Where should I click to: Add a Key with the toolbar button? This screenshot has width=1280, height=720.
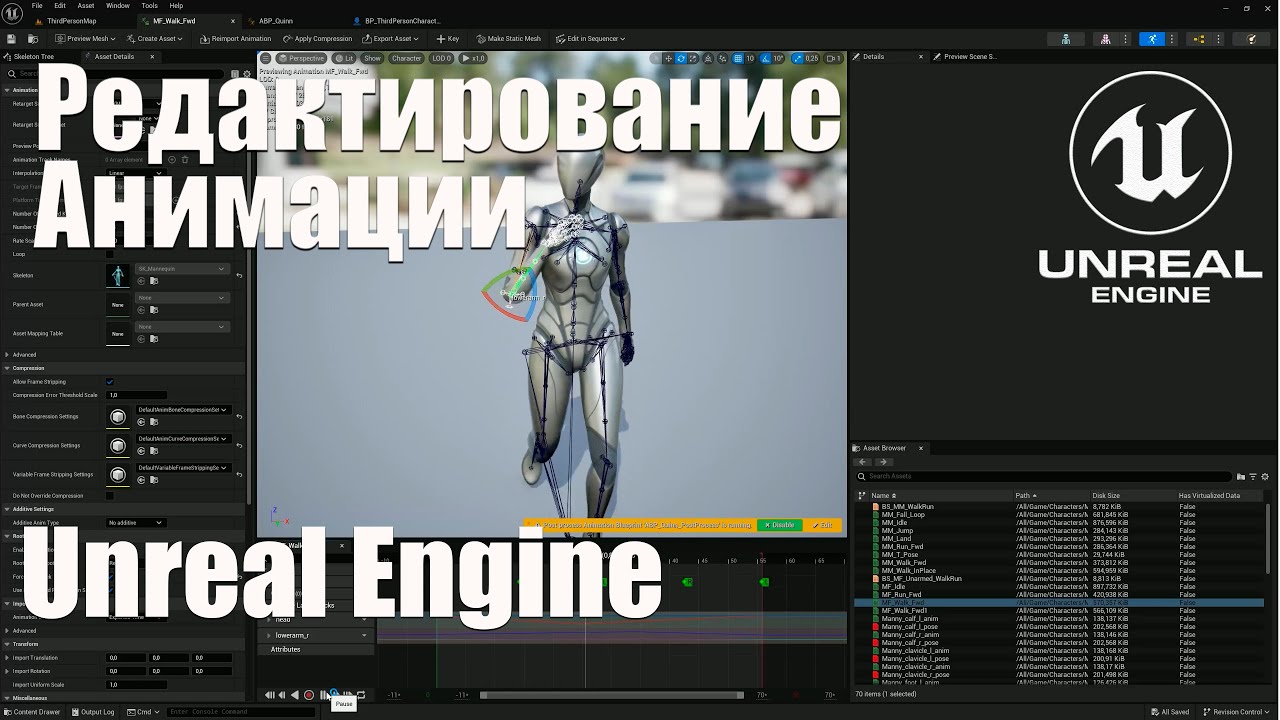point(448,39)
